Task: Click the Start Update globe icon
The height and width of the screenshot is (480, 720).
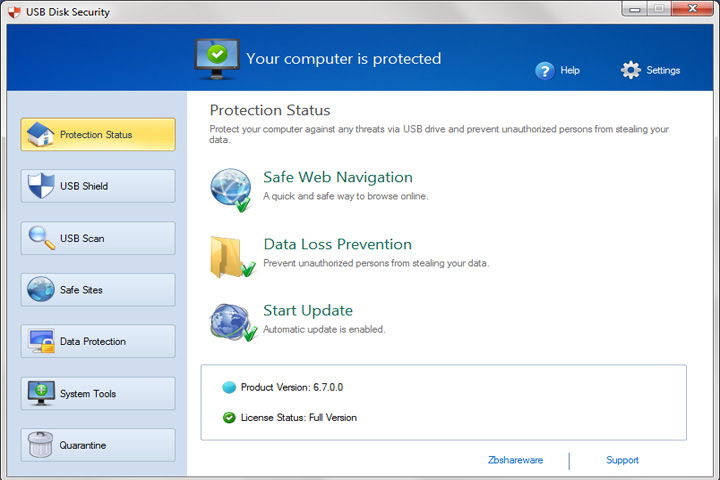Action: [232, 322]
